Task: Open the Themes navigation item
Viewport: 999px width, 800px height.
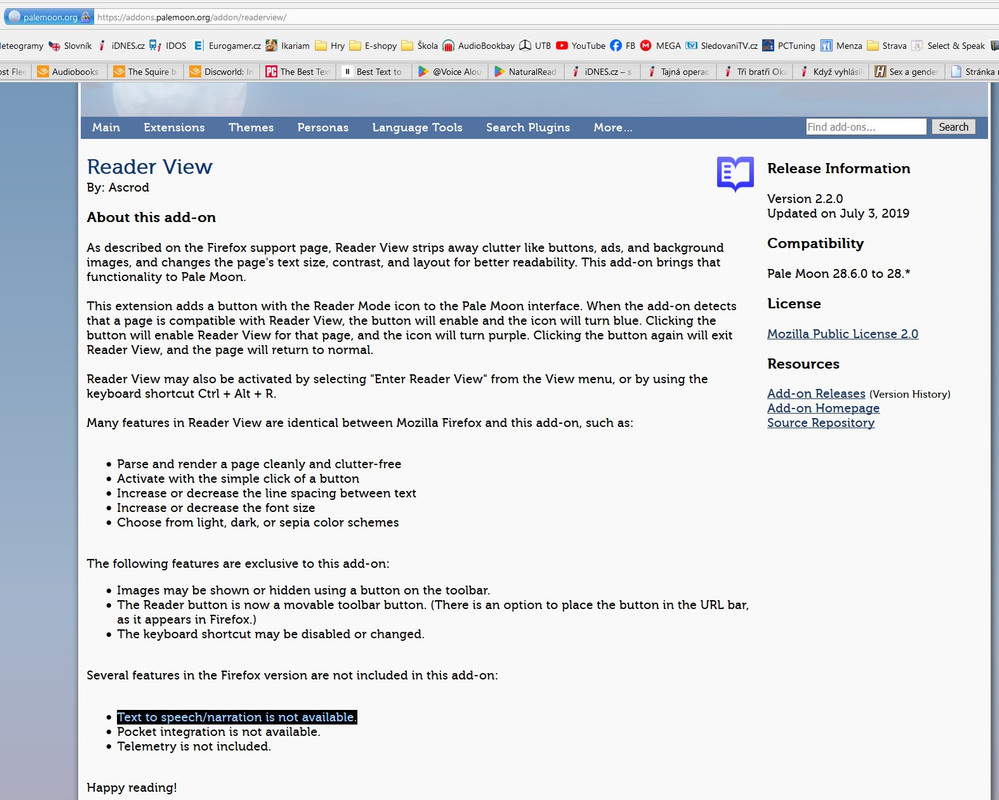Action: [251, 127]
